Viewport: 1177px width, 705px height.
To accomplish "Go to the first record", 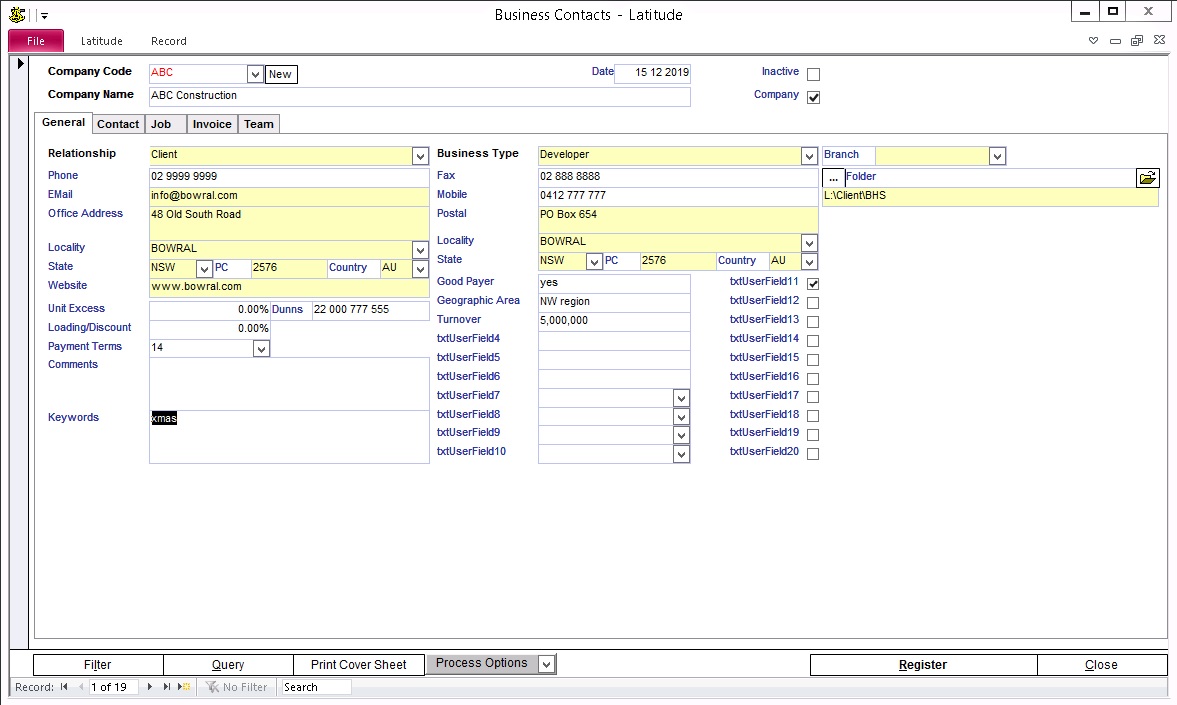I will 65,687.
